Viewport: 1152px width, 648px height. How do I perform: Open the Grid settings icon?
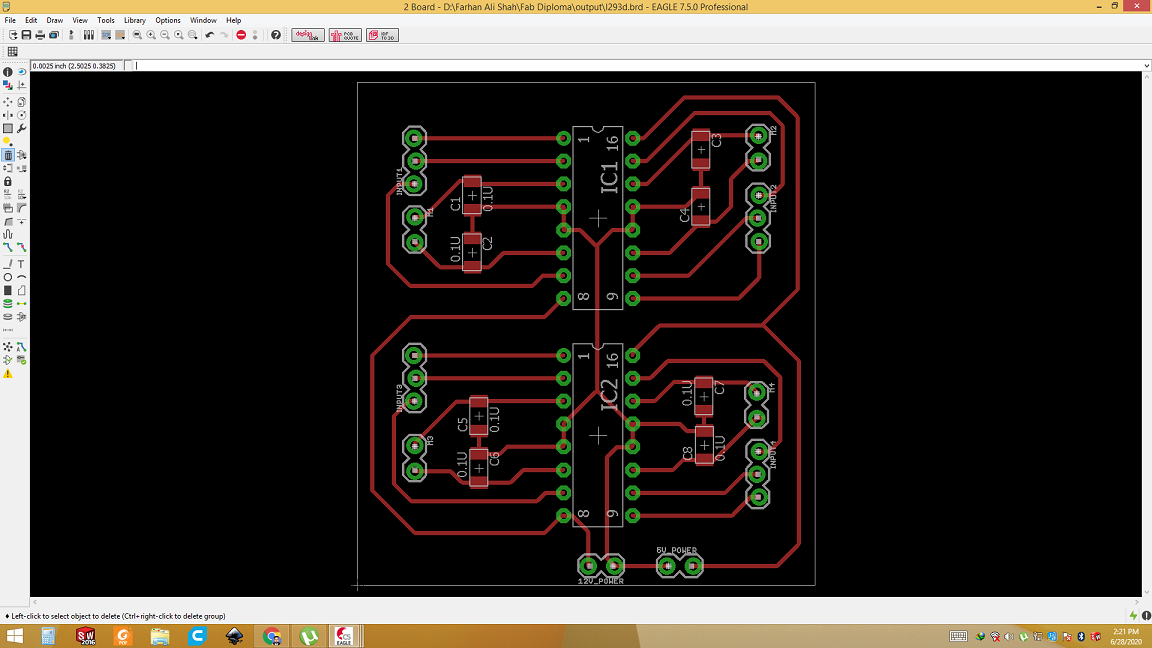tap(12, 51)
